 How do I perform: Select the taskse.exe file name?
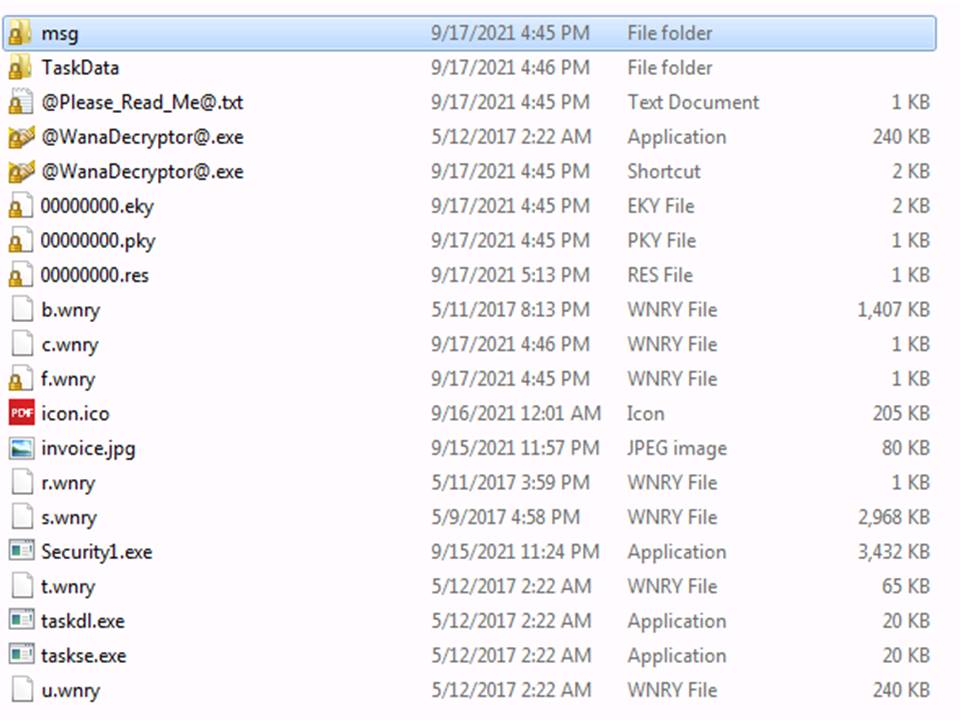point(84,656)
